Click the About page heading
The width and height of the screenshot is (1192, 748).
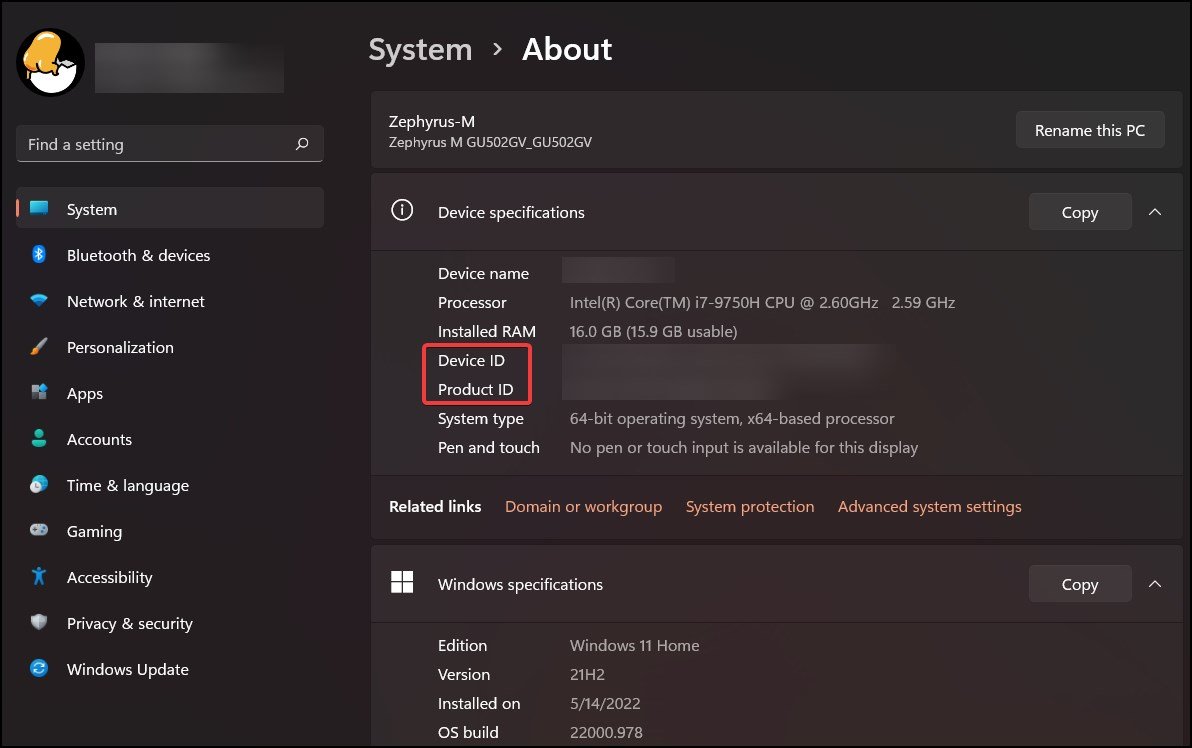tap(566, 49)
